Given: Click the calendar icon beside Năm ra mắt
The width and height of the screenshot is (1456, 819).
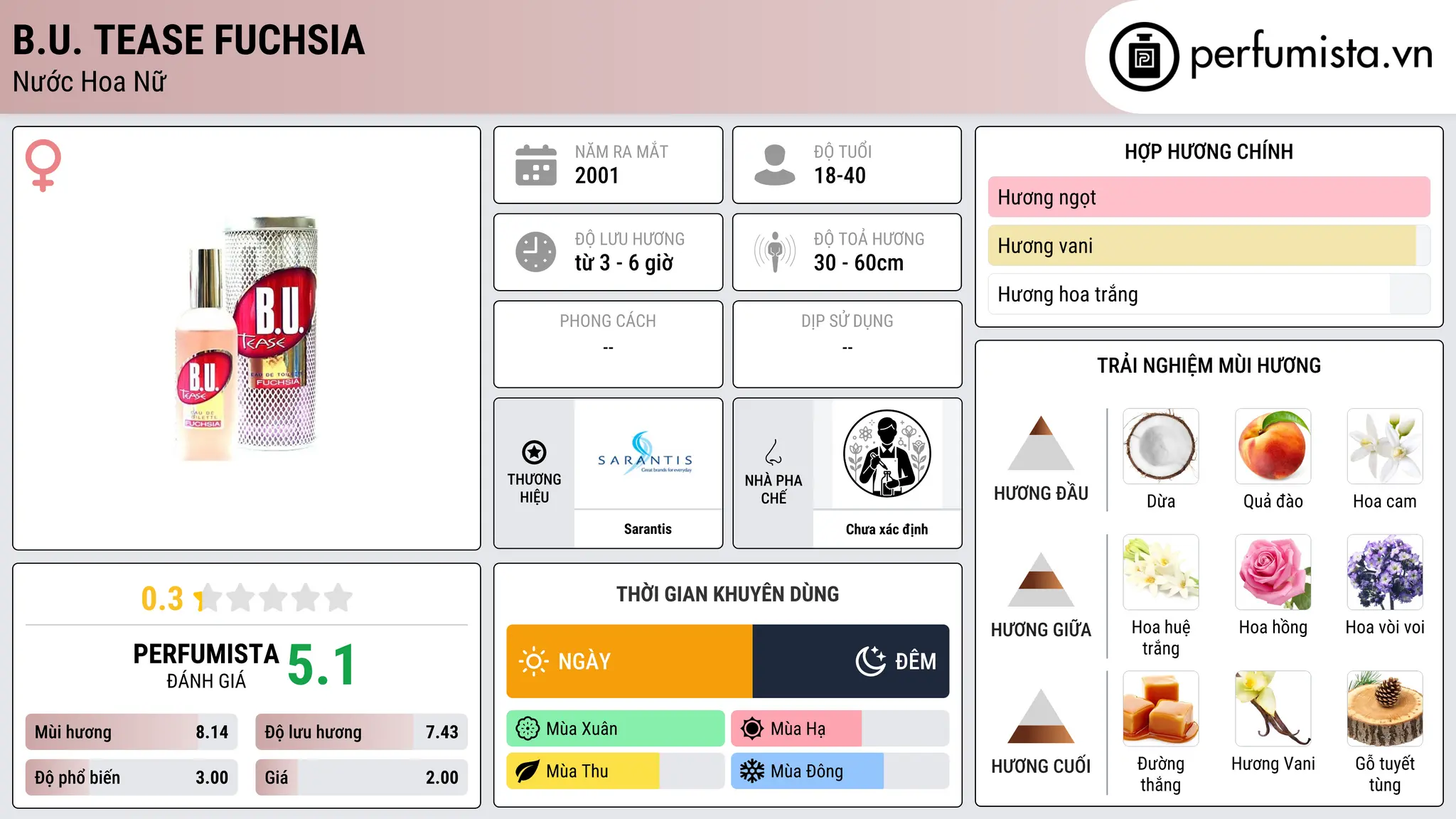Looking at the screenshot, I should point(536,165).
